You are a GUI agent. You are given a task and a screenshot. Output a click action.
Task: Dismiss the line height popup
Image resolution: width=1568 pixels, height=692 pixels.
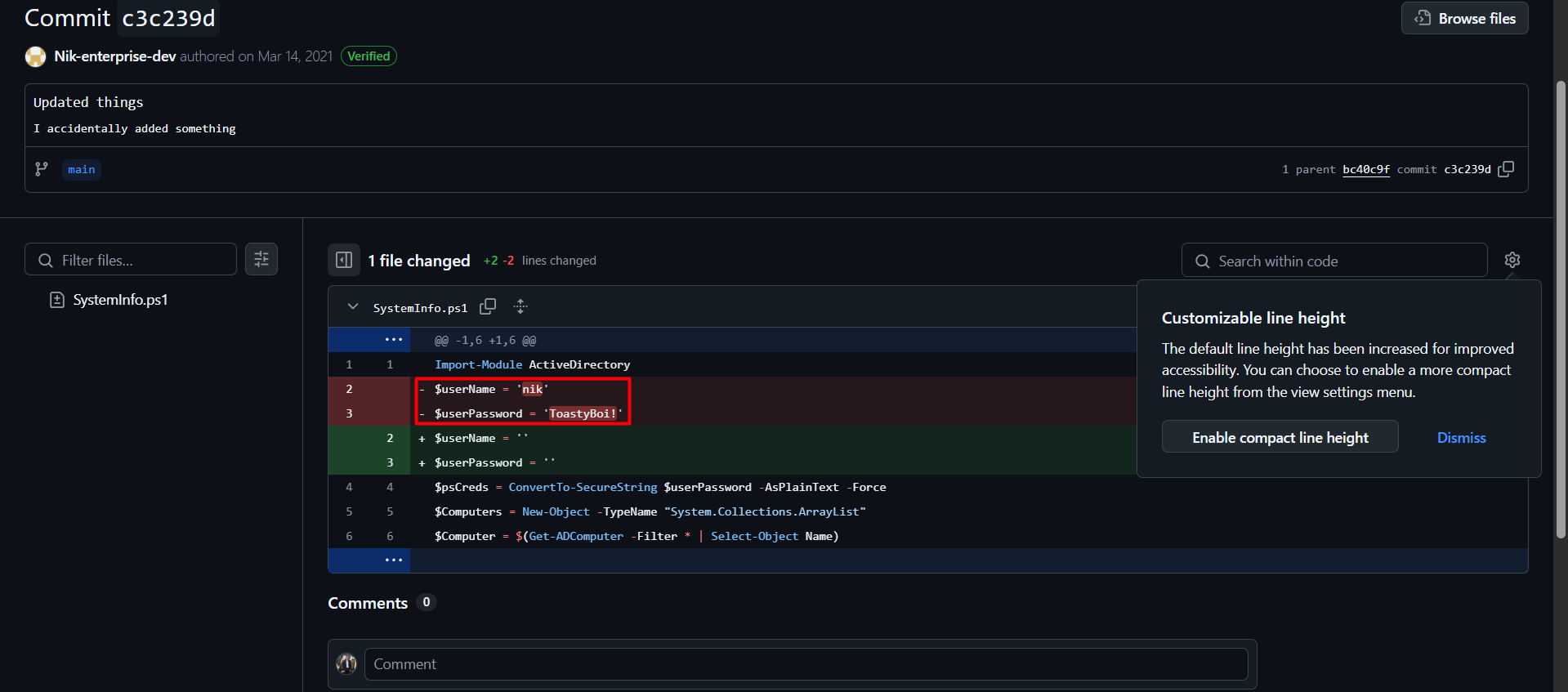pyautogui.click(x=1461, y=437)
